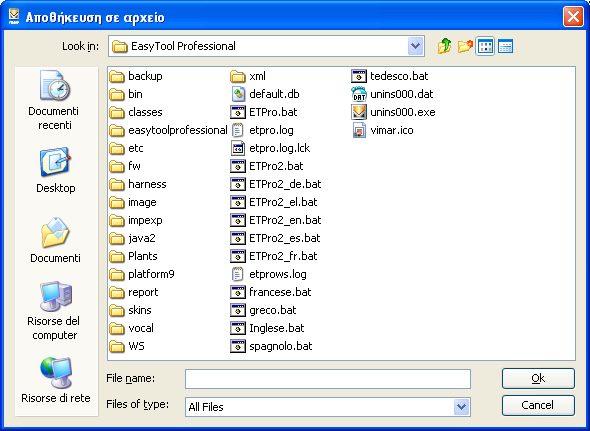This screenshot has width=590, height=431.
Task: Open Documenti shortcut in sidebar
Action: tap(55, 240)
